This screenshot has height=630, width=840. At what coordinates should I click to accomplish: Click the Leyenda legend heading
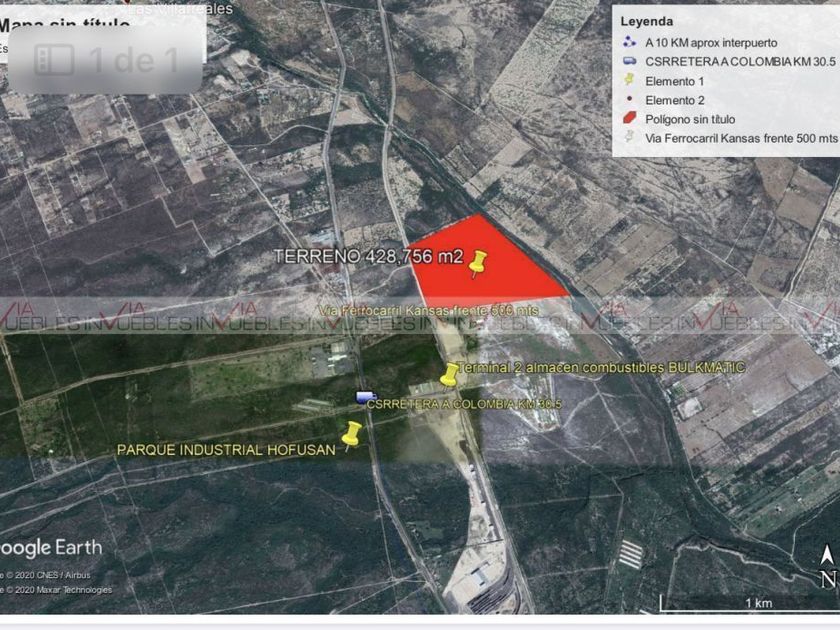tap(647, 21)
